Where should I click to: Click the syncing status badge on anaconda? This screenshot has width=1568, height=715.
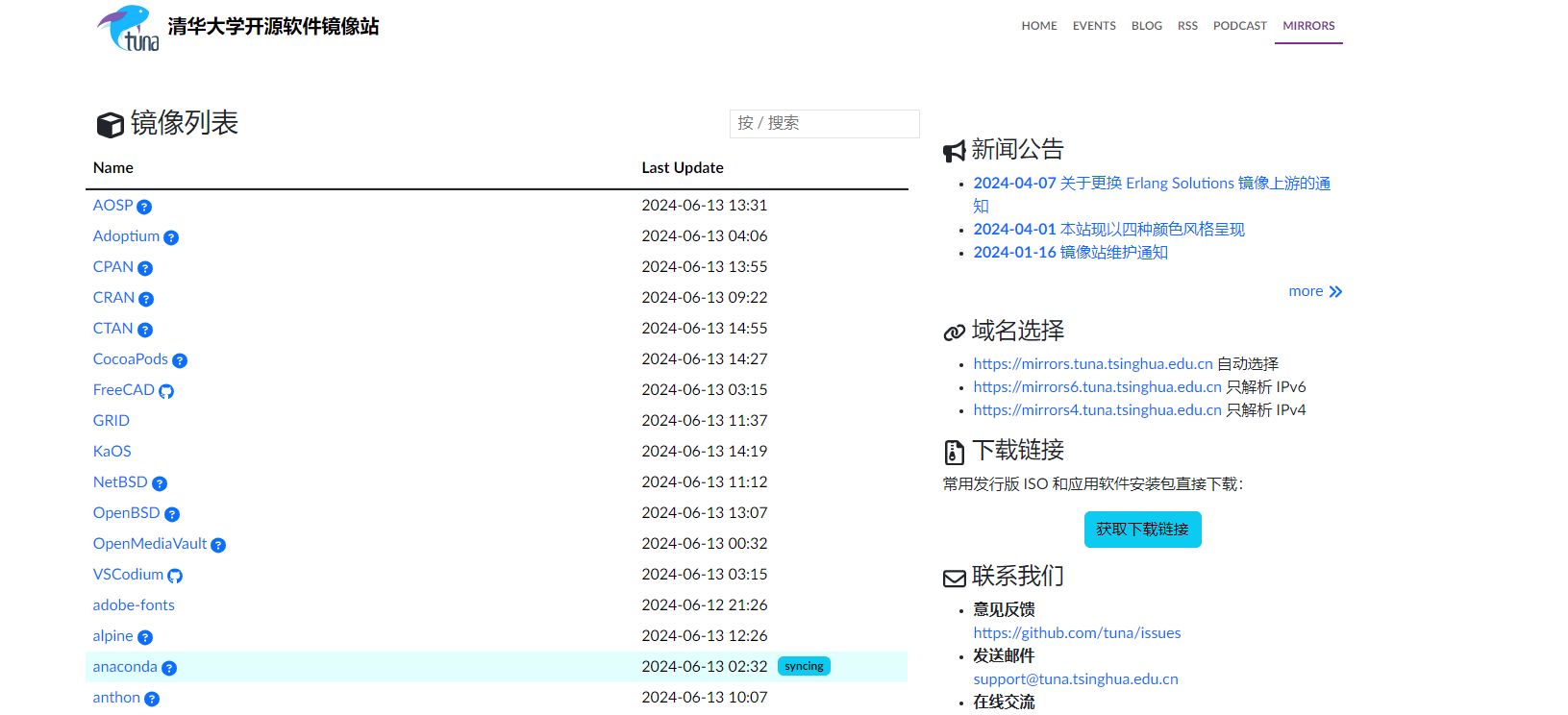(x=804, y=666)
